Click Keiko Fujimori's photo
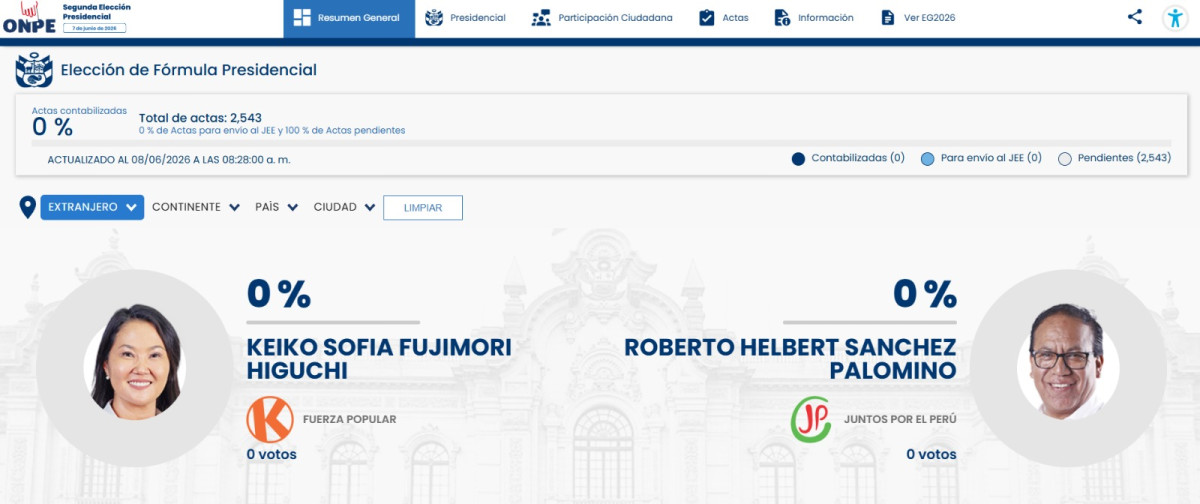This screenshot has height=504, width=1200. point(134,361)
